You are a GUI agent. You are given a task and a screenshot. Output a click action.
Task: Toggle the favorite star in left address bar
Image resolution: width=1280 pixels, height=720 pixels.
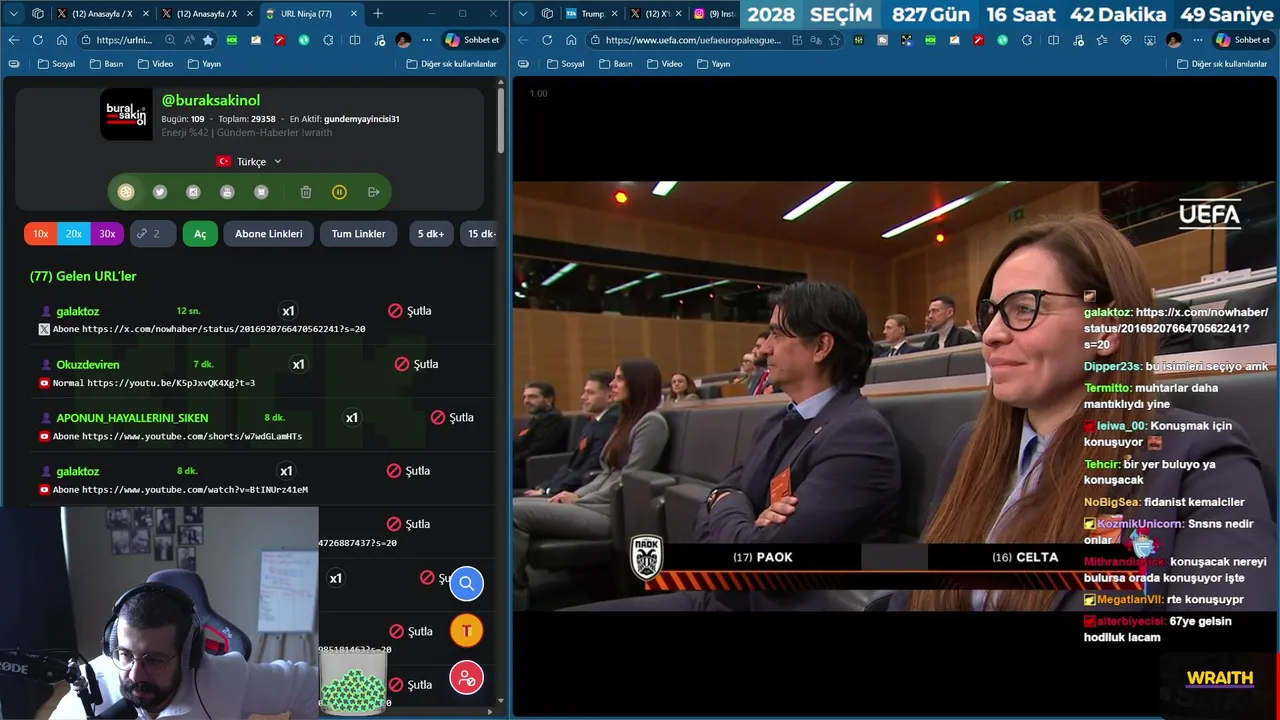click(x=208, y=40)
